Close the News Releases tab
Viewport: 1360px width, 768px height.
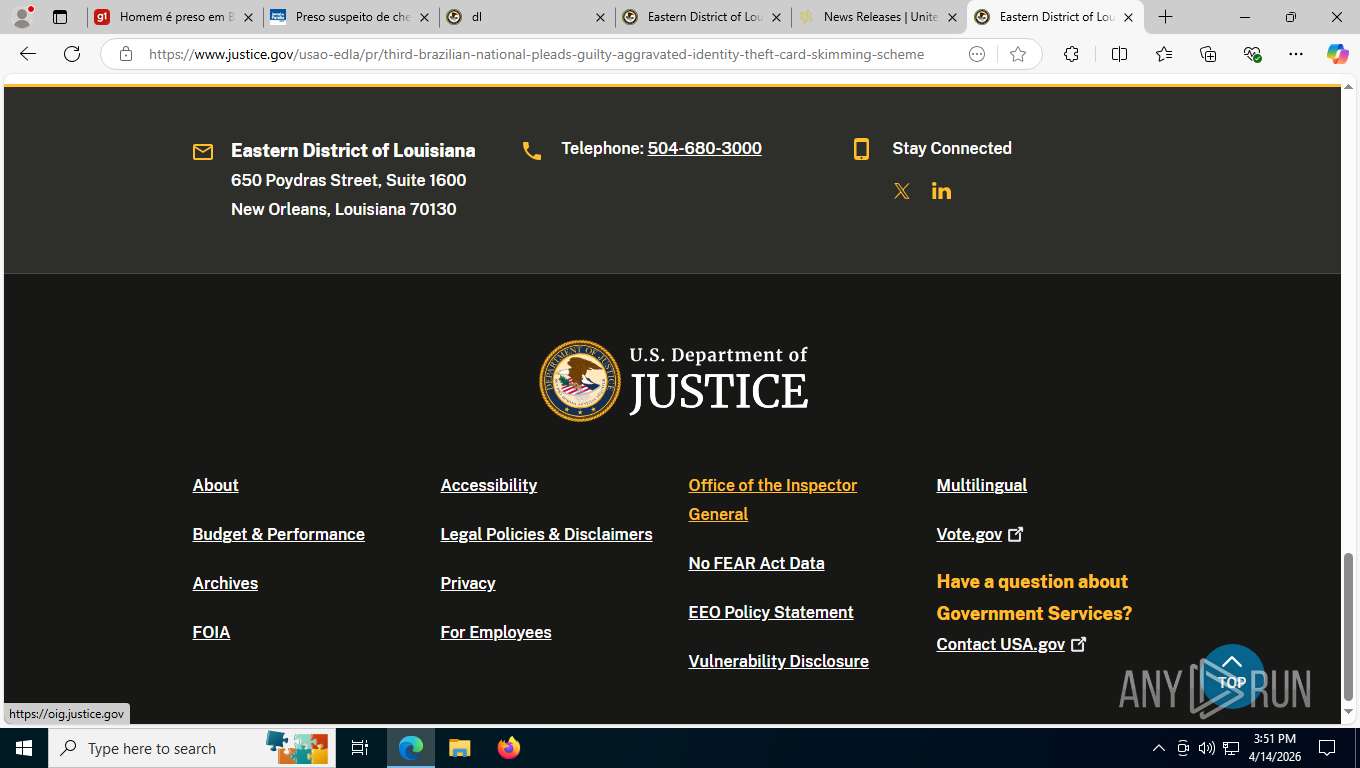(952, 17)
